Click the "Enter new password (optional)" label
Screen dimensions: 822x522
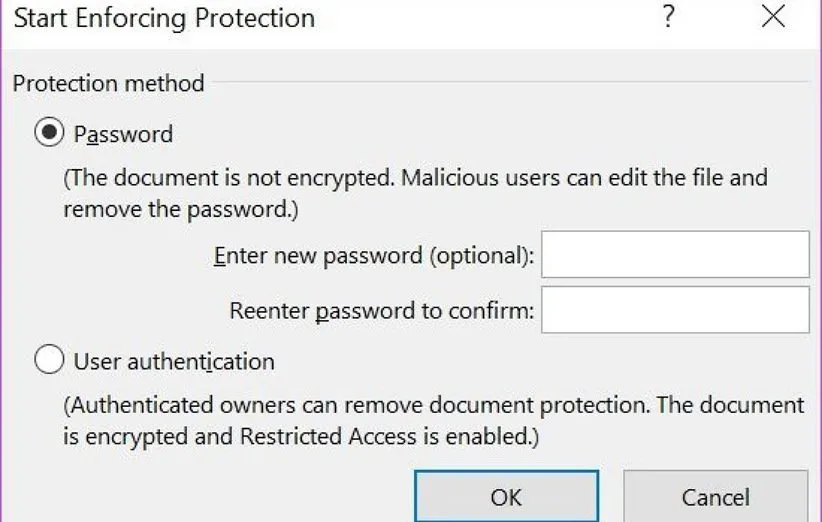click(374, 256)
